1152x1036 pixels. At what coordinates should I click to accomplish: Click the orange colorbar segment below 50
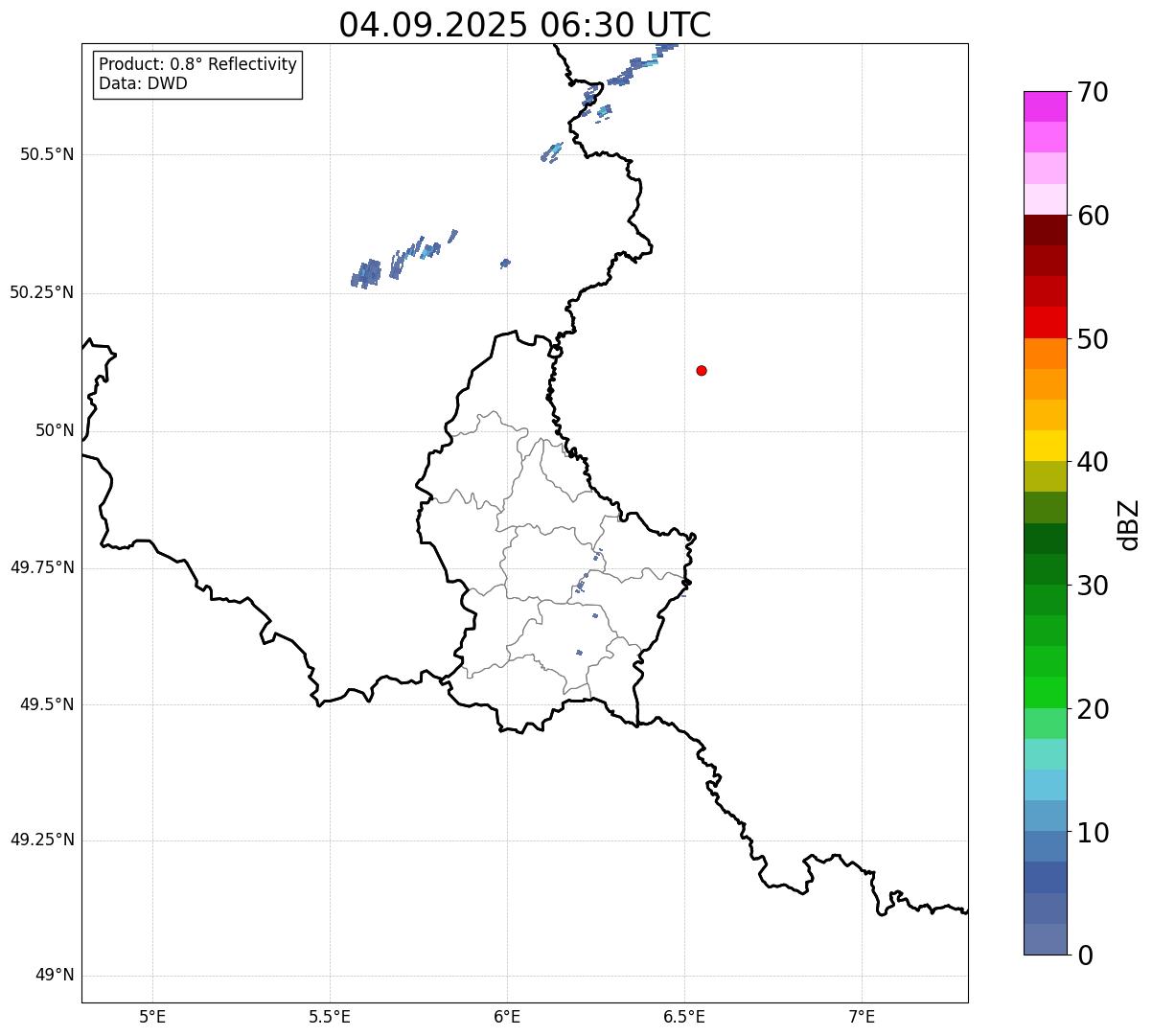pyautogui.click(x=1045, y=354)
